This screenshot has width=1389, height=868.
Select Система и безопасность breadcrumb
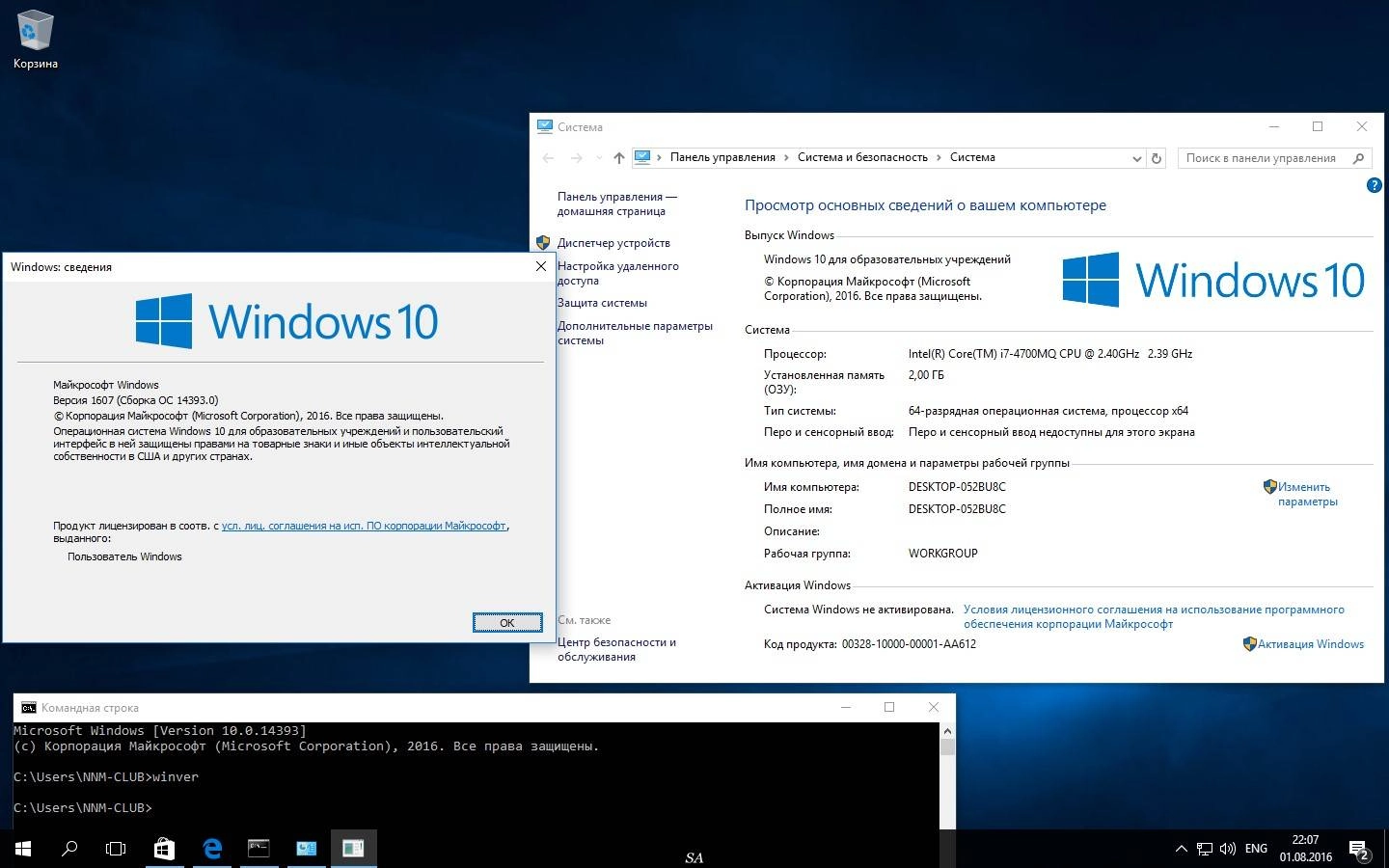coord(862,157)
